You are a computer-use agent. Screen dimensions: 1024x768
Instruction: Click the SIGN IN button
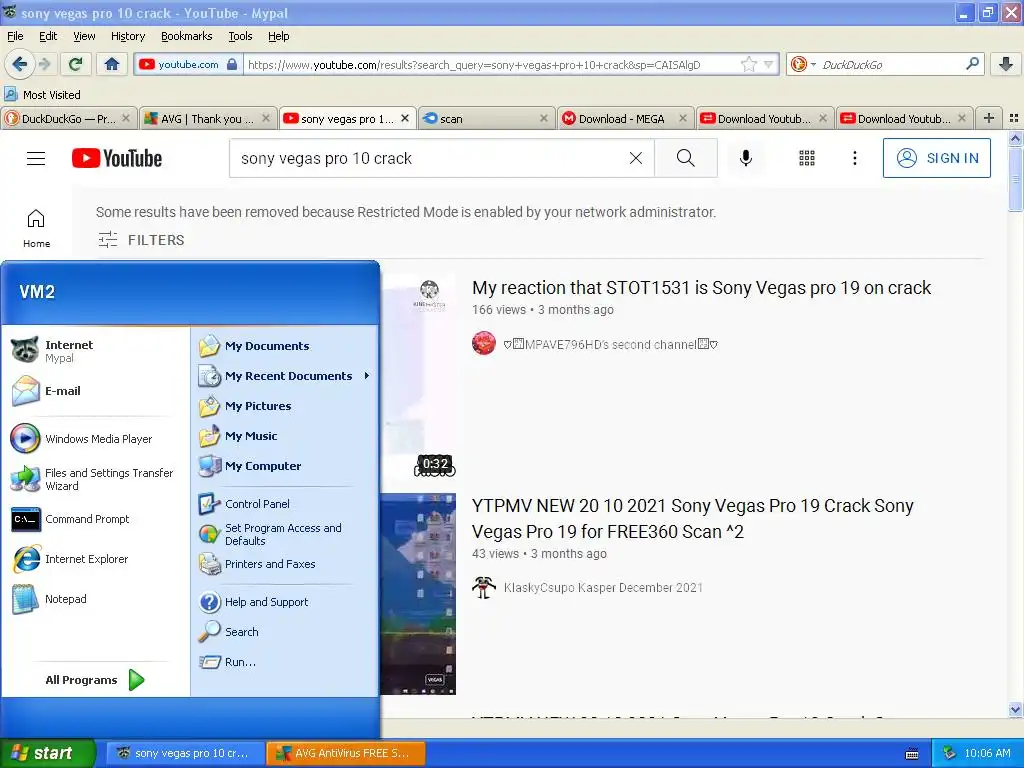[936, 158]
